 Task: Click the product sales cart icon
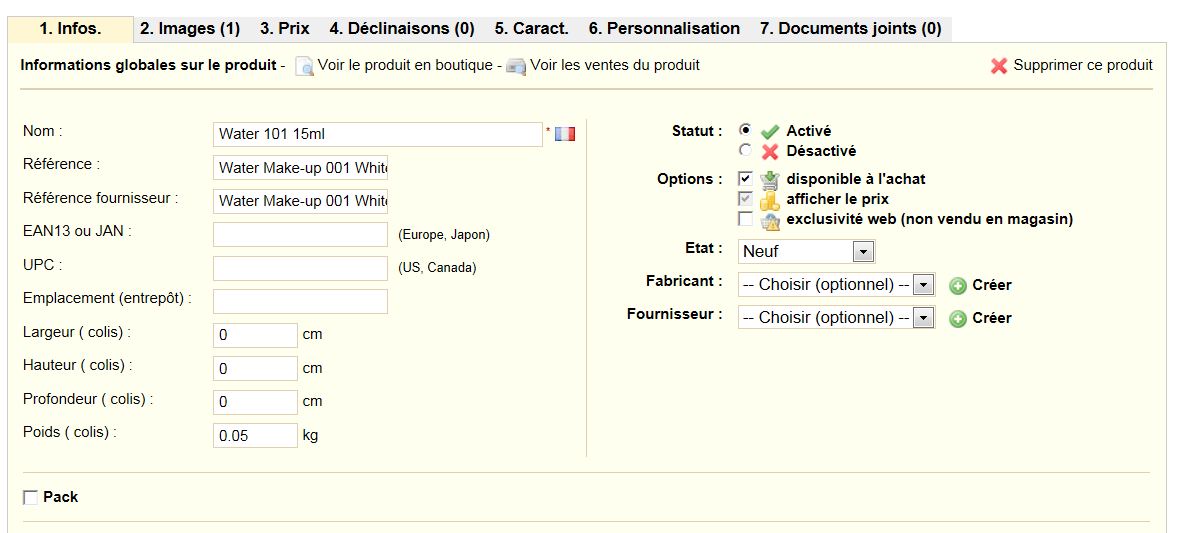516,66
